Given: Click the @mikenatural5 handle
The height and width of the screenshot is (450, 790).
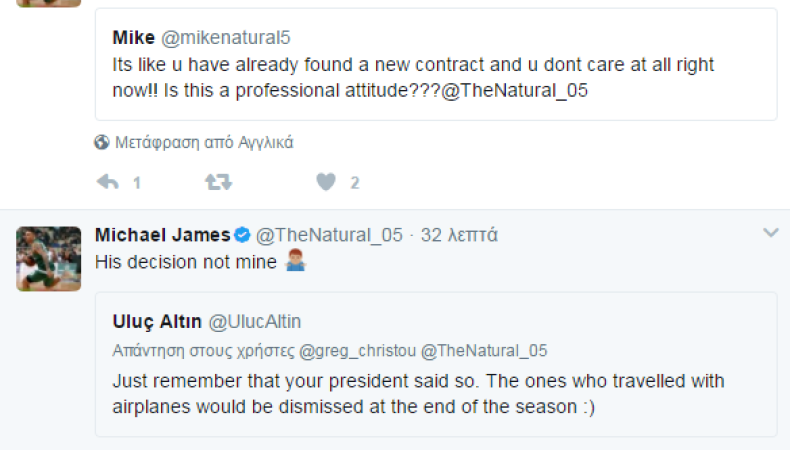Looking at the screenshot, I should click(x=226, y=38).
